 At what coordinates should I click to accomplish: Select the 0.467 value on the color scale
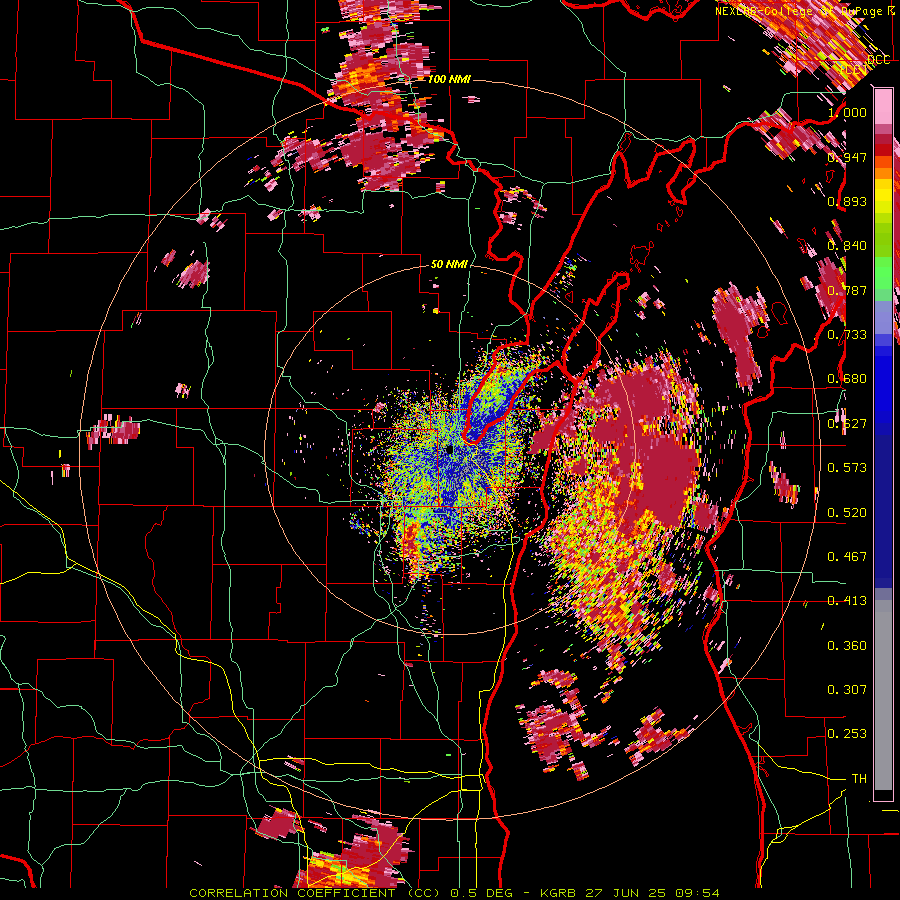coord(847,556)
